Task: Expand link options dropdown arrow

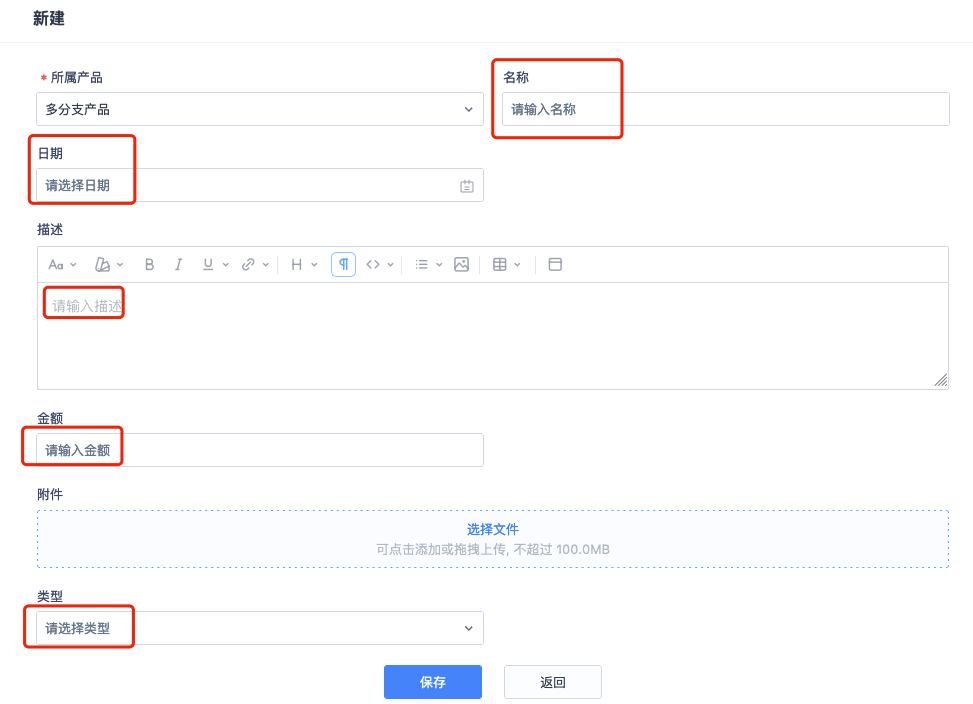Action: pyautogui.click(x=266, y=265)
